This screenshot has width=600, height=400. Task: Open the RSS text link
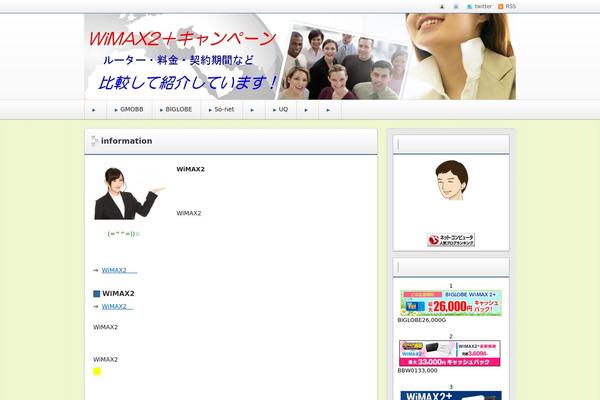511,6
